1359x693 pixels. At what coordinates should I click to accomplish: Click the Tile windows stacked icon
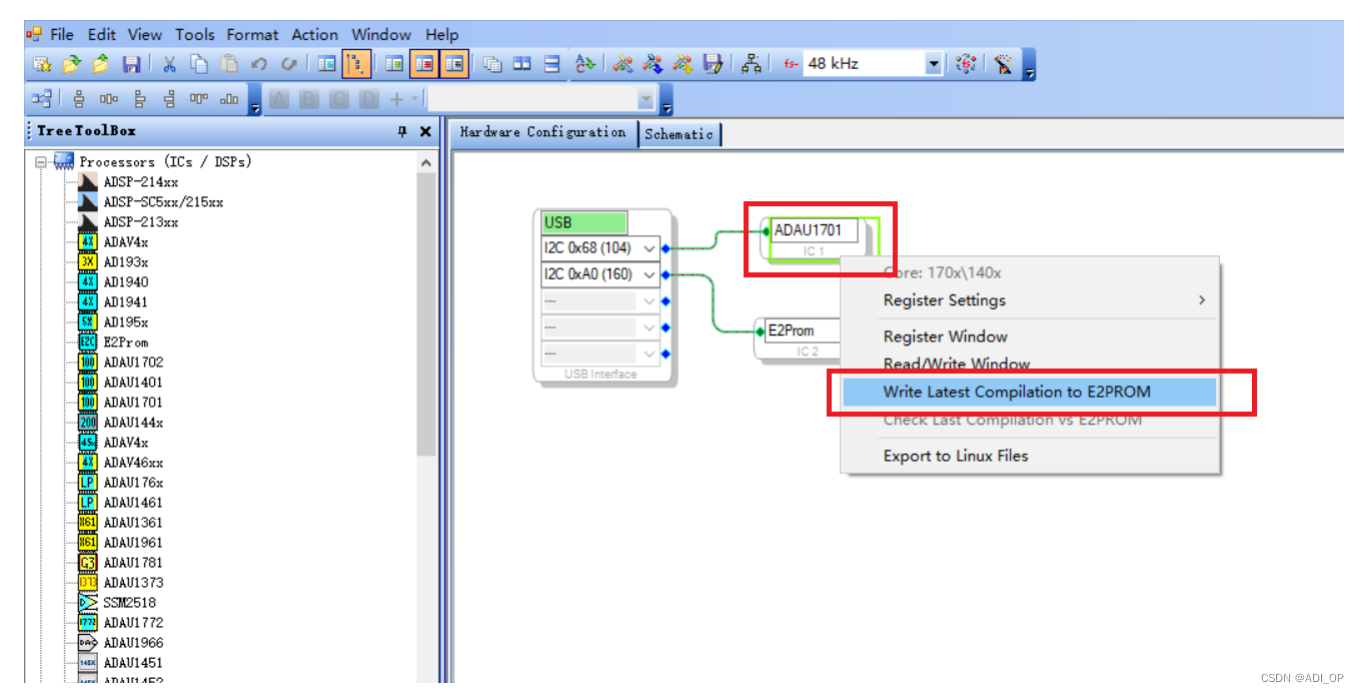coord(552,64)
